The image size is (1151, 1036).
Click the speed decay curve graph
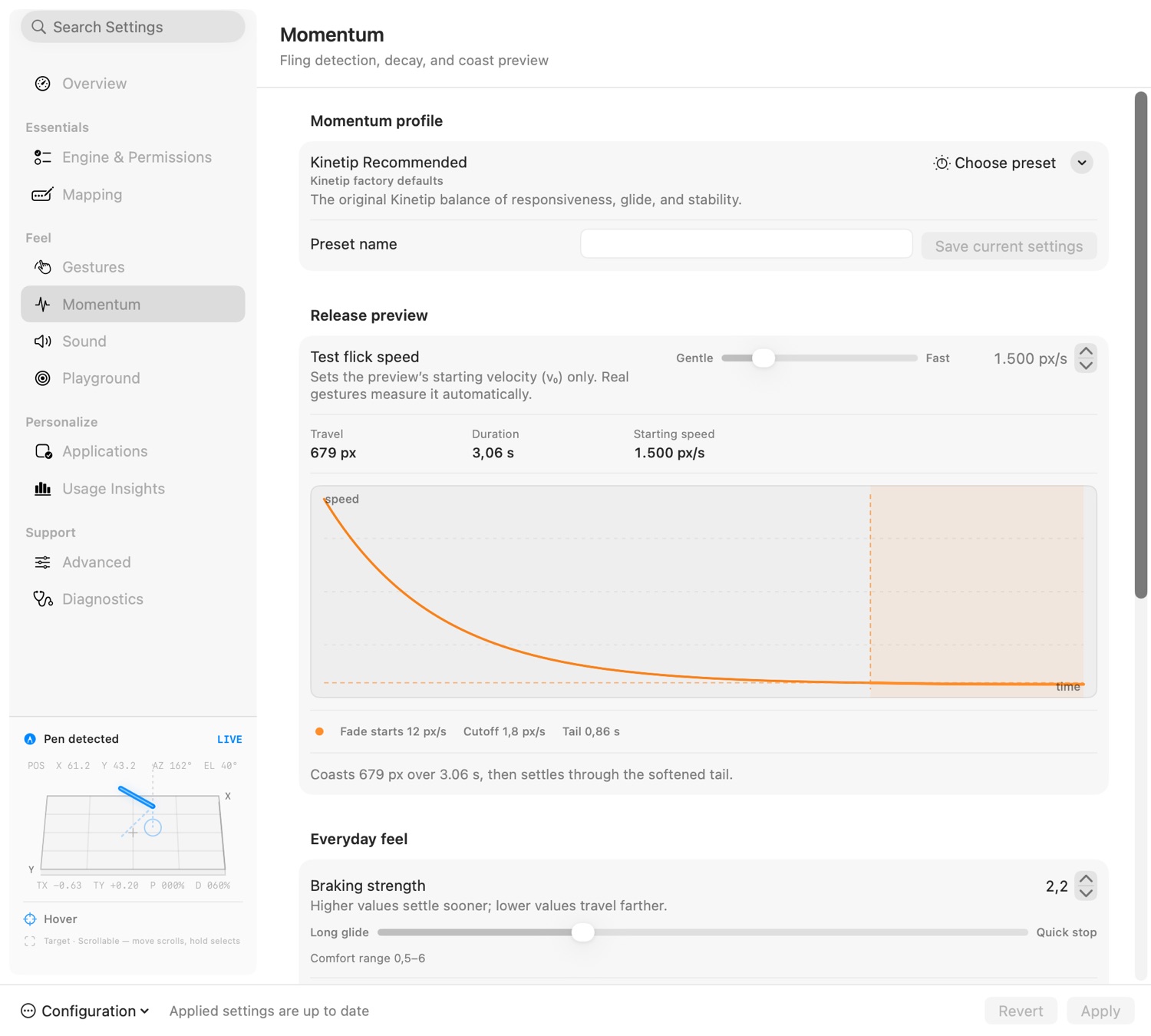[704, 592]
